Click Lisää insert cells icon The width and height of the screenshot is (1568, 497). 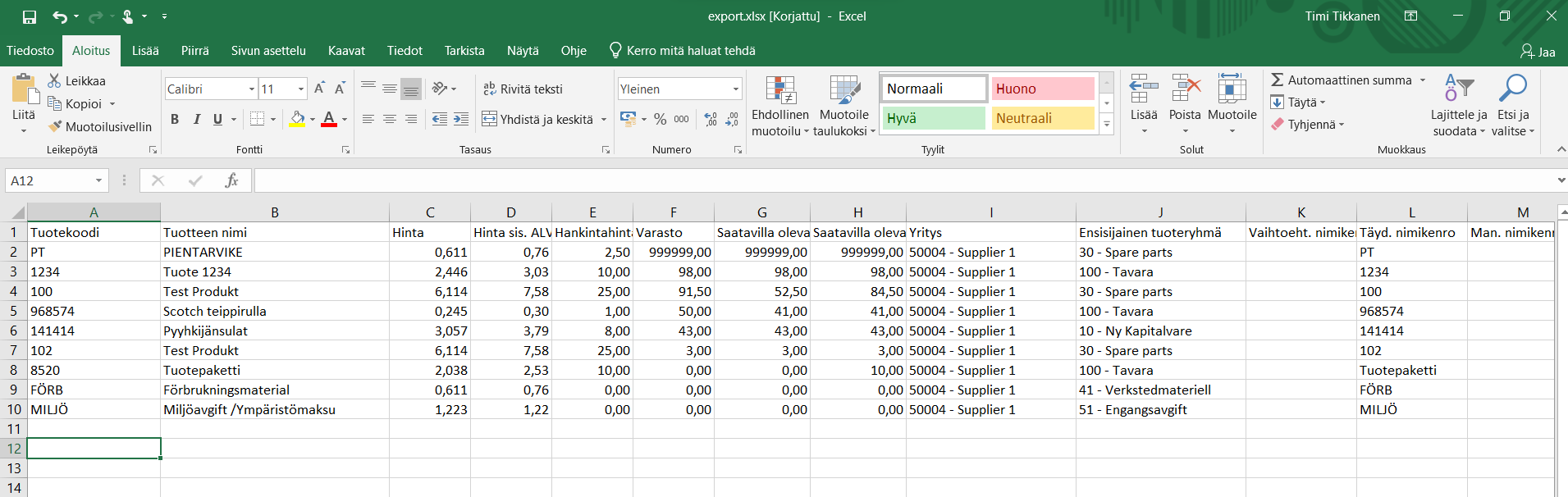1144,88
